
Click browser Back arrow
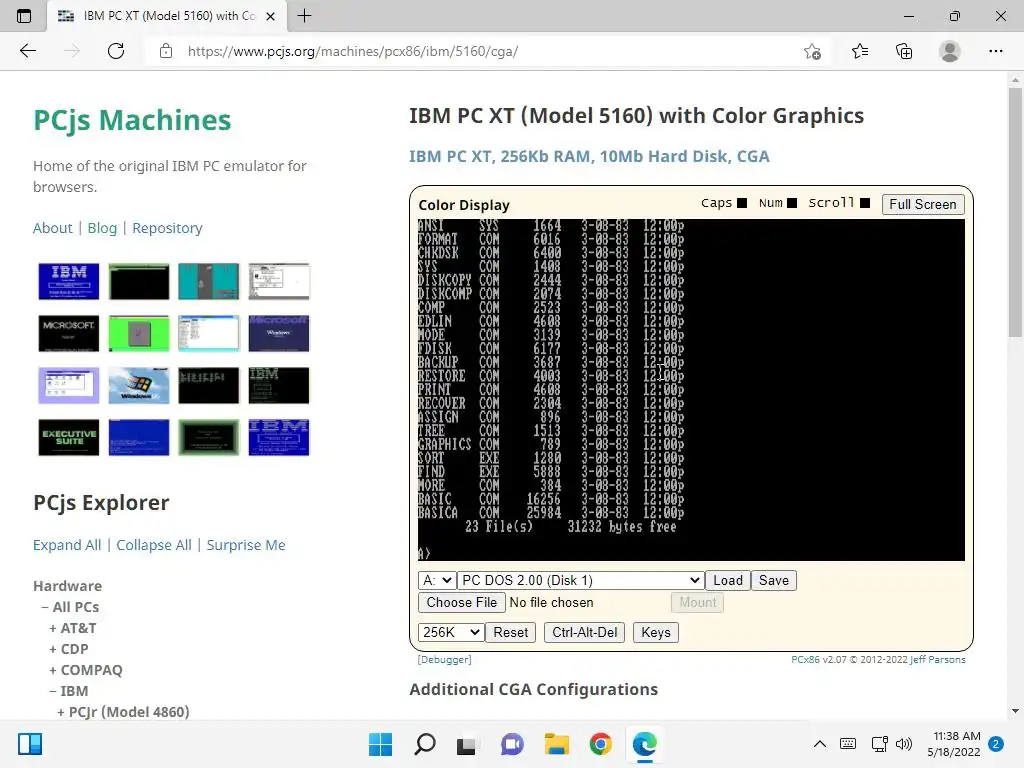[27, 51]
